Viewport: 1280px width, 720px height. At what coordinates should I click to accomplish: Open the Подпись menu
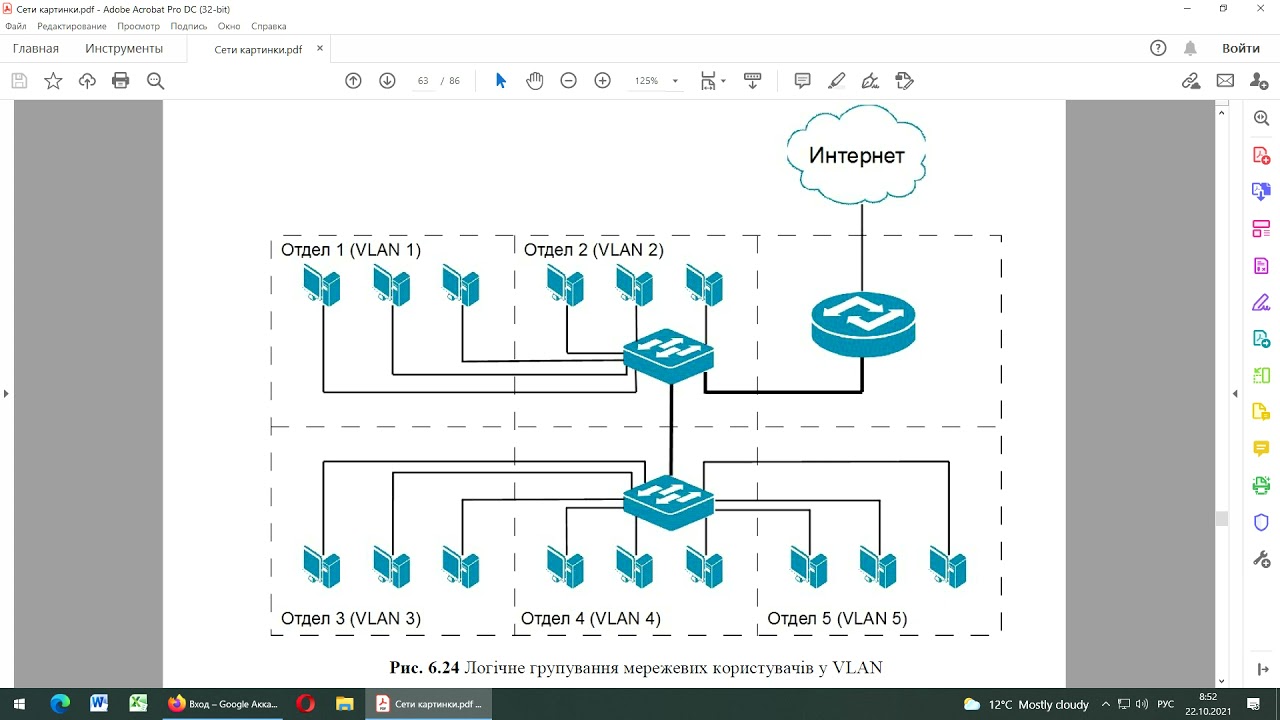pyautogui.click(x=189, y=26)
